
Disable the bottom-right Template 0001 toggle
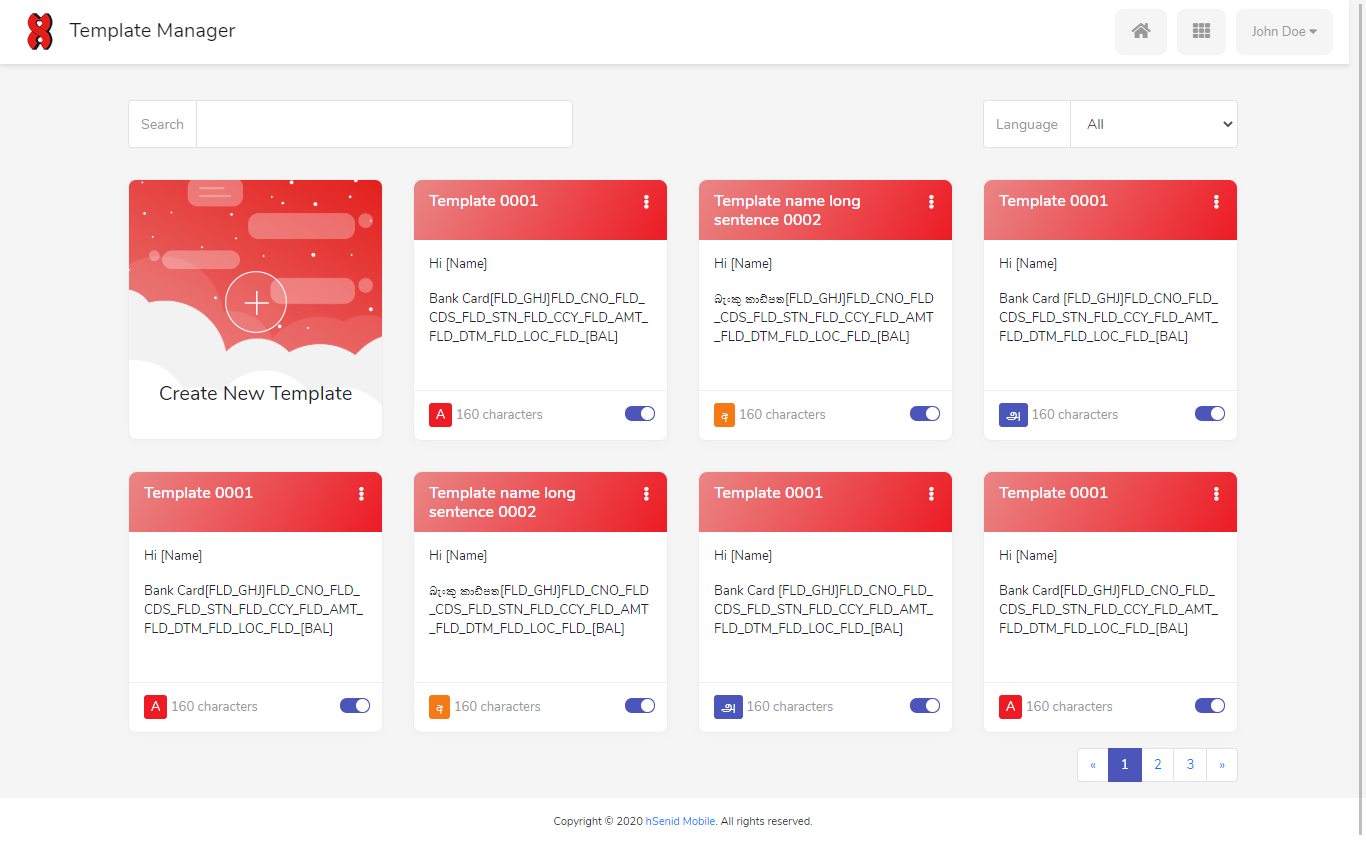1210,706
